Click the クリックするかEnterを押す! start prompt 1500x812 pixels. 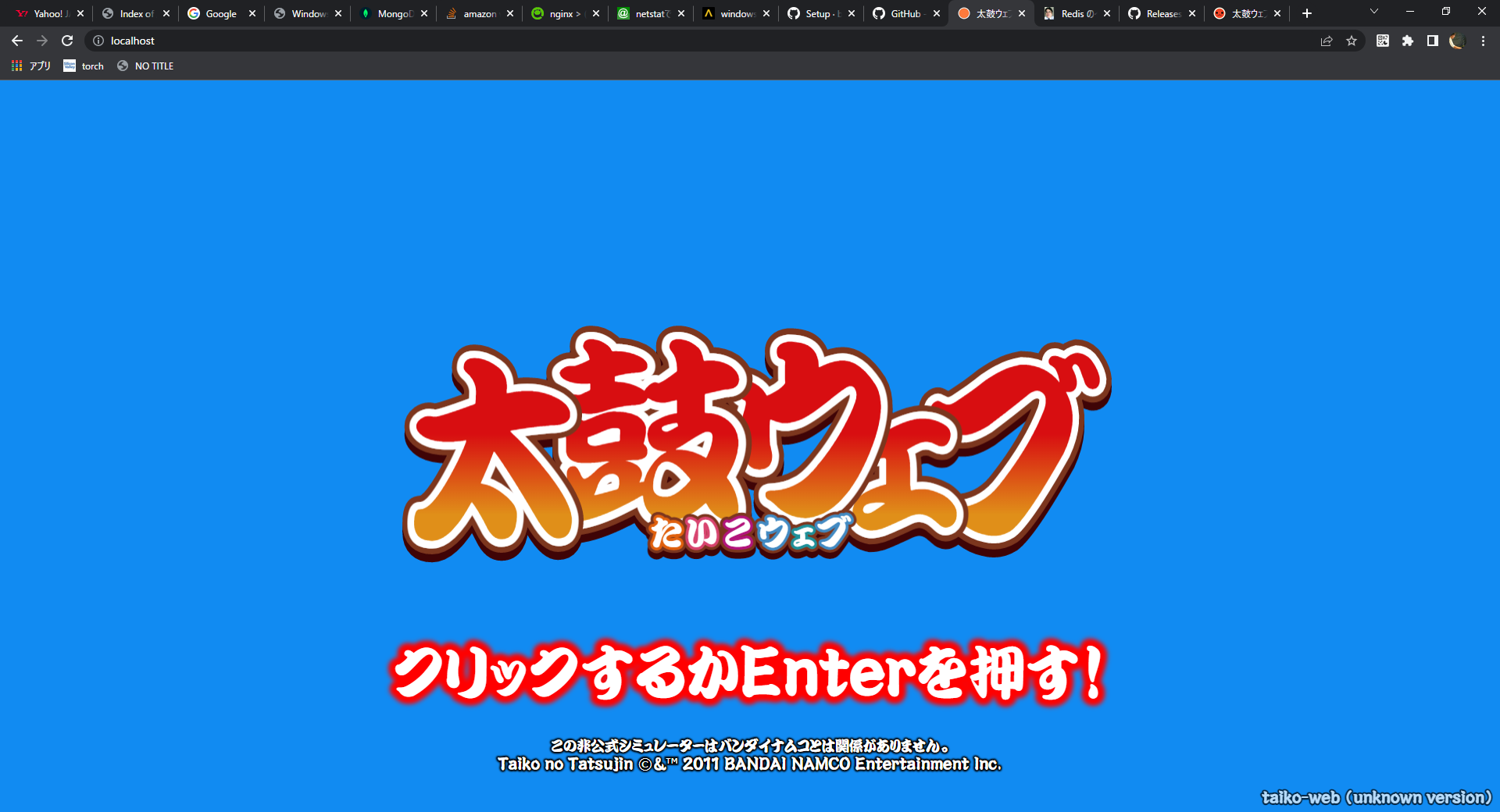point(748,673)
